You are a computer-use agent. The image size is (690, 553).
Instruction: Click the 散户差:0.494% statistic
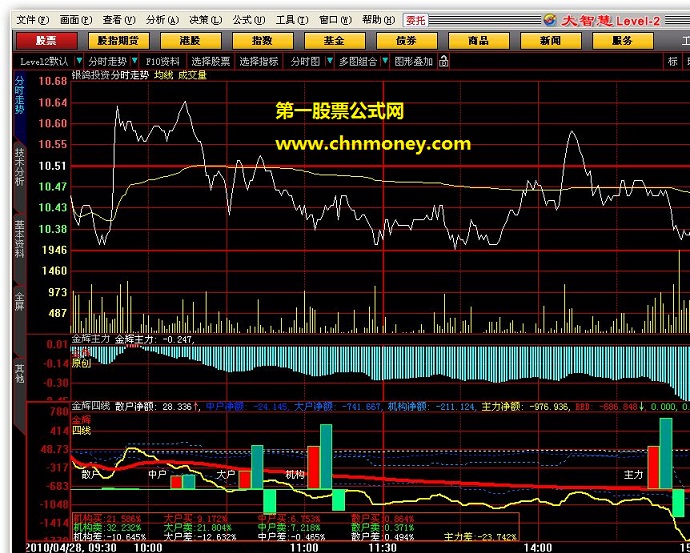click(383, 537)
